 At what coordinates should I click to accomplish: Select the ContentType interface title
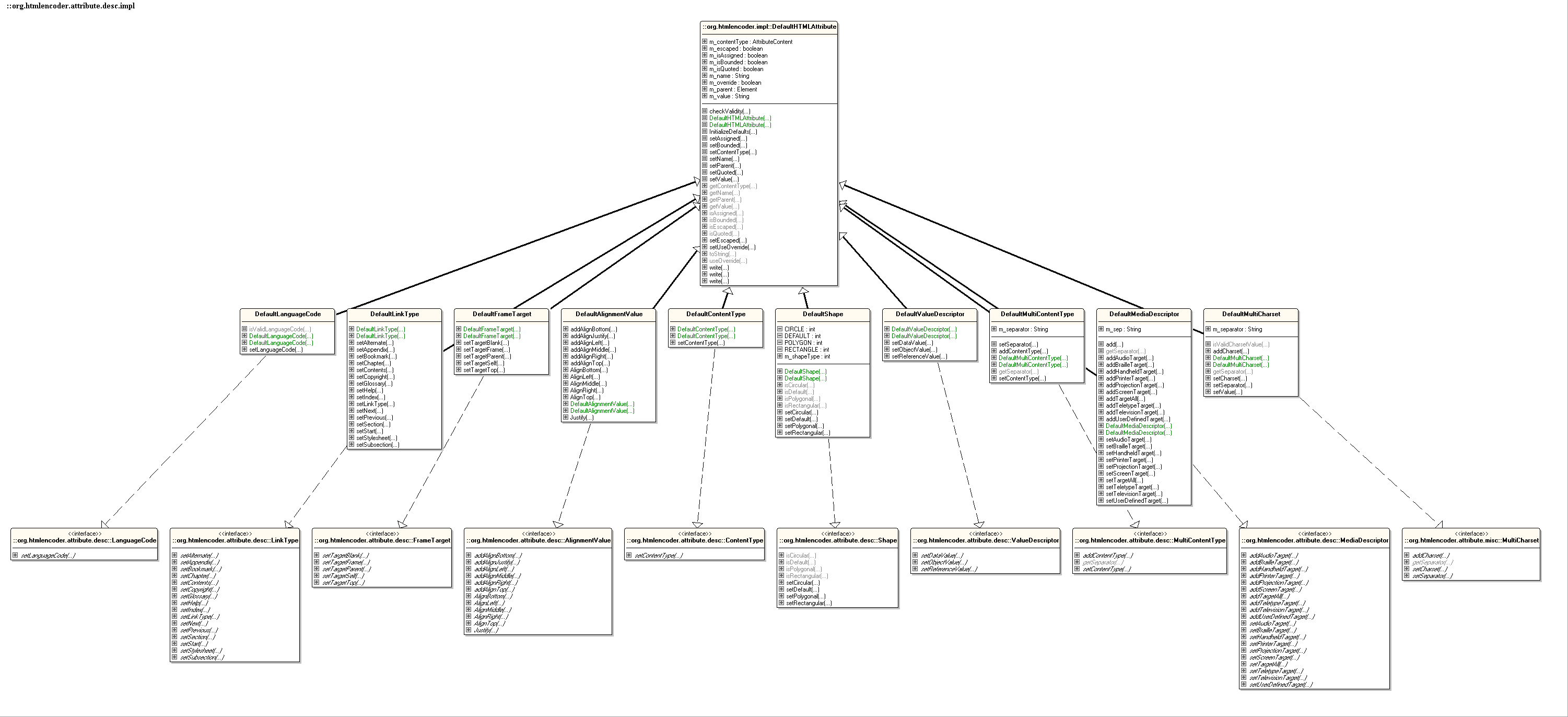click(x=695, y=540)
